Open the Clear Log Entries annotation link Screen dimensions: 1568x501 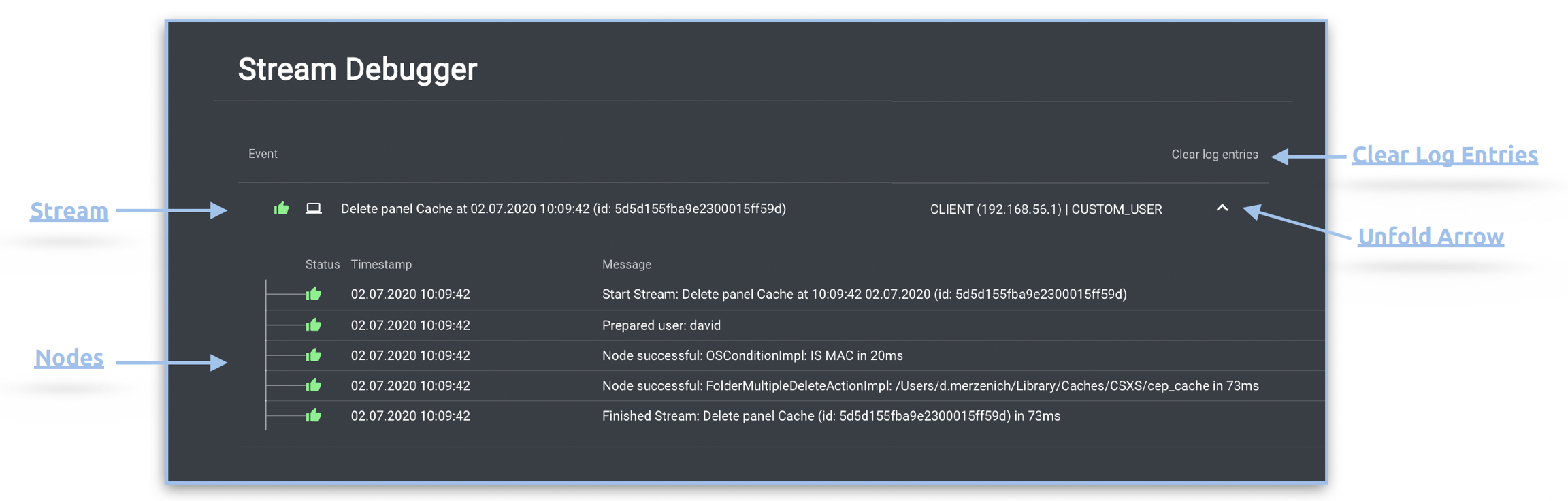click(x=1444, y=155)
